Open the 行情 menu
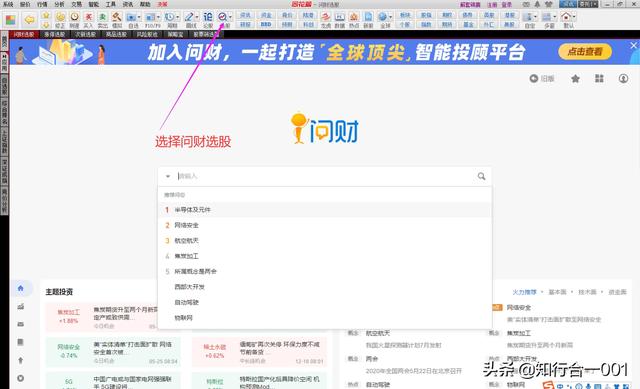The width and height of the screenshot is (640, 389). point(42,4)
